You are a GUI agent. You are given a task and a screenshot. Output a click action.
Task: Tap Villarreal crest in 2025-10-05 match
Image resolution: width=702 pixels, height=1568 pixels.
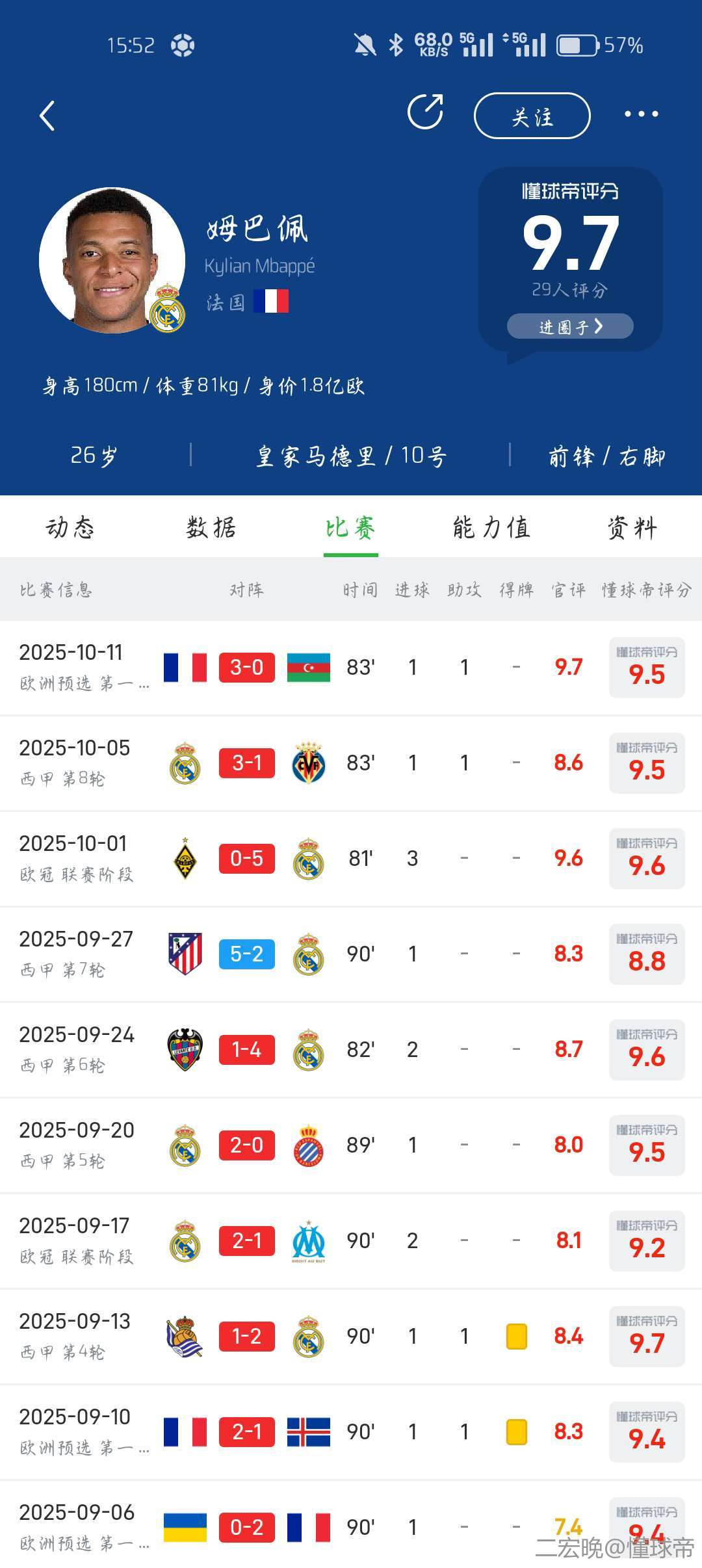point(308,763)
